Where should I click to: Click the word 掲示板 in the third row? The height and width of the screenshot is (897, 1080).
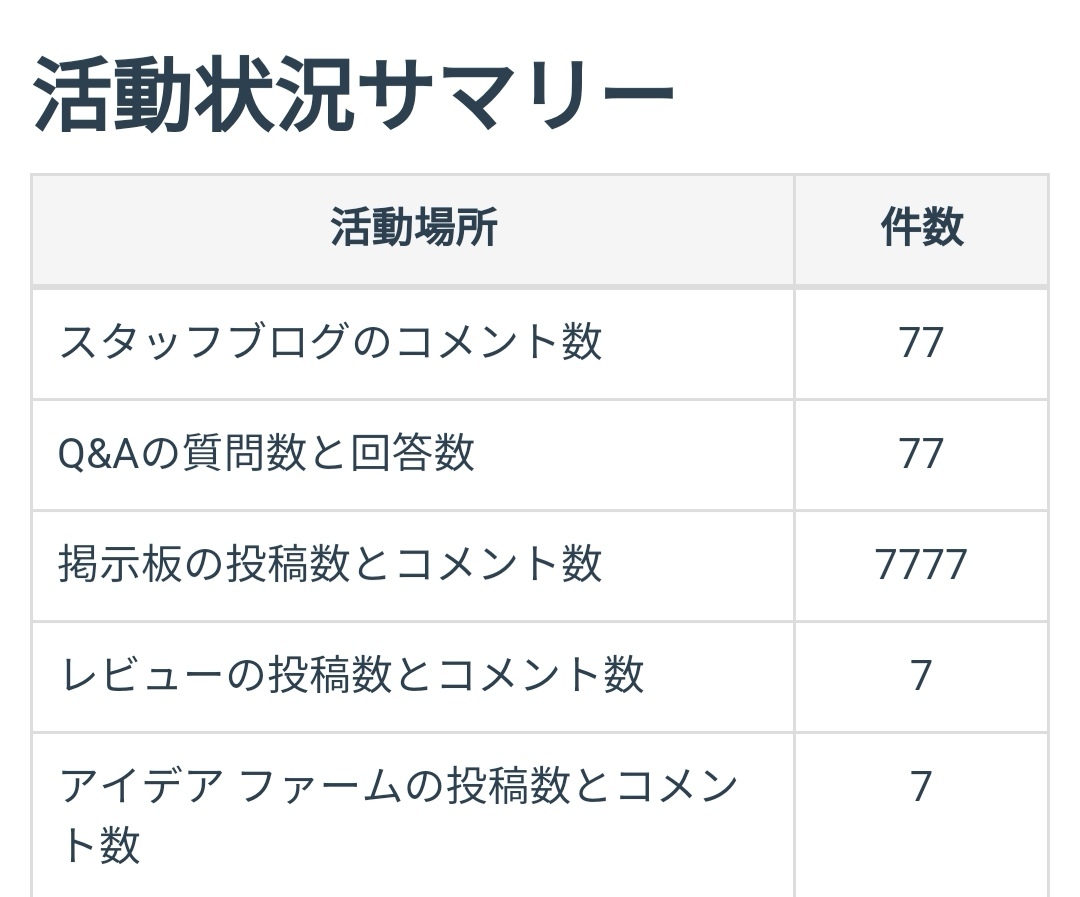tap(121, 564)
